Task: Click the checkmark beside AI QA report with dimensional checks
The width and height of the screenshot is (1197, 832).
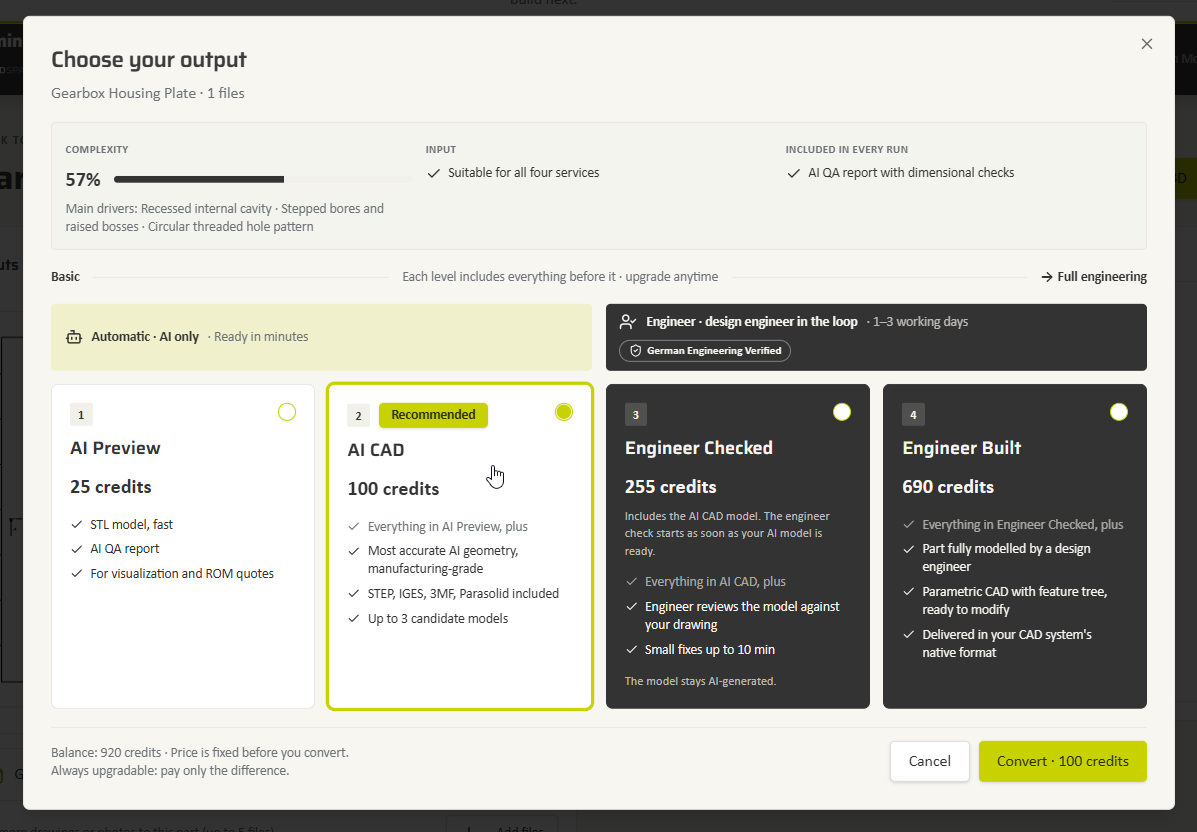Action: point(793,173)
